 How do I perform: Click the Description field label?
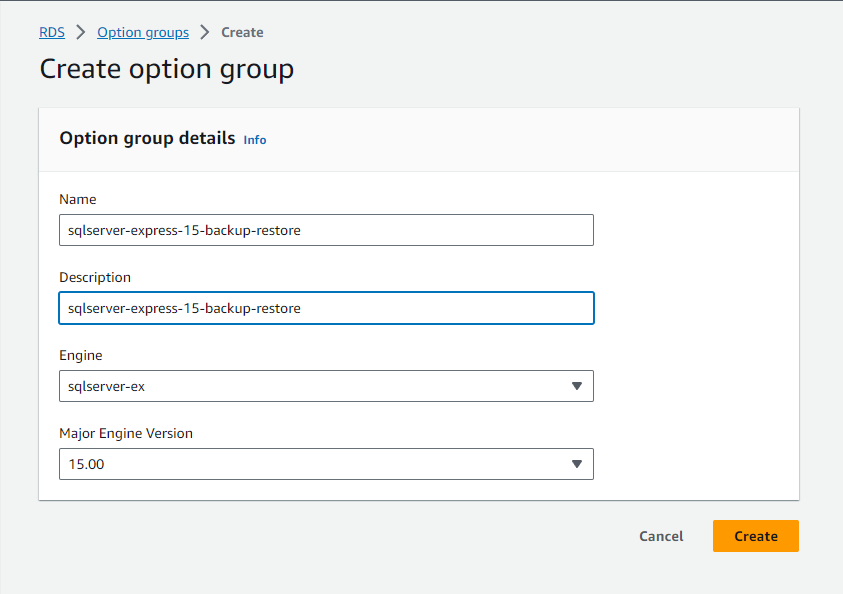[x=95, y=277]
